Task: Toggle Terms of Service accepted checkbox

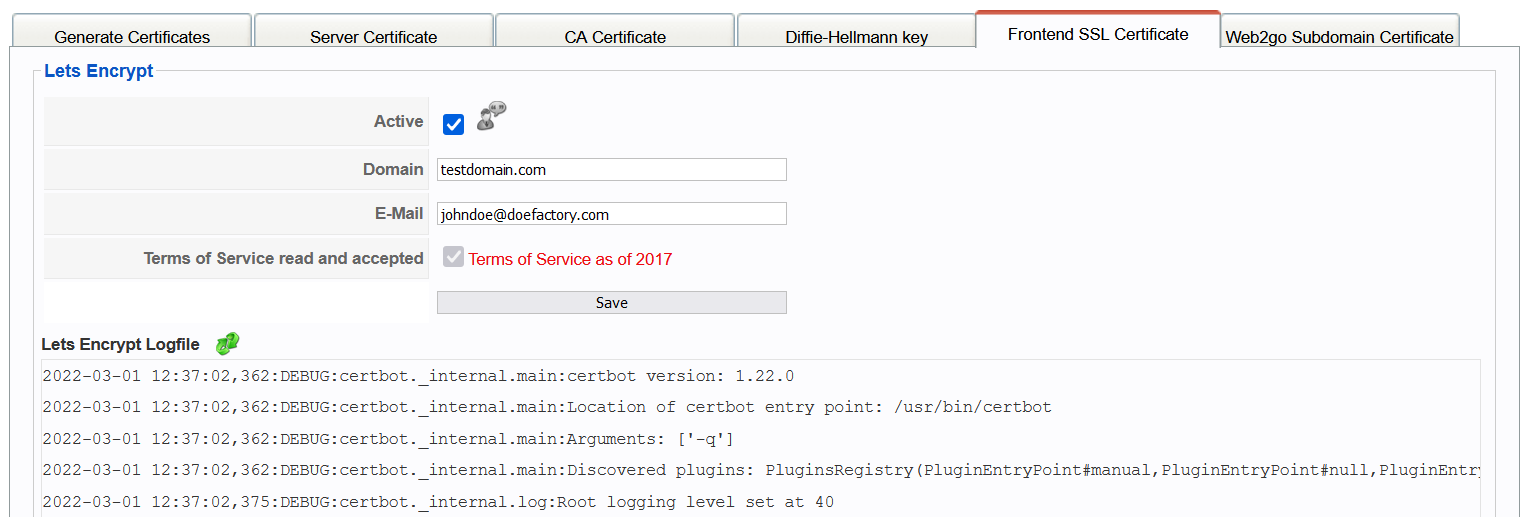Action: pos(454,257)
